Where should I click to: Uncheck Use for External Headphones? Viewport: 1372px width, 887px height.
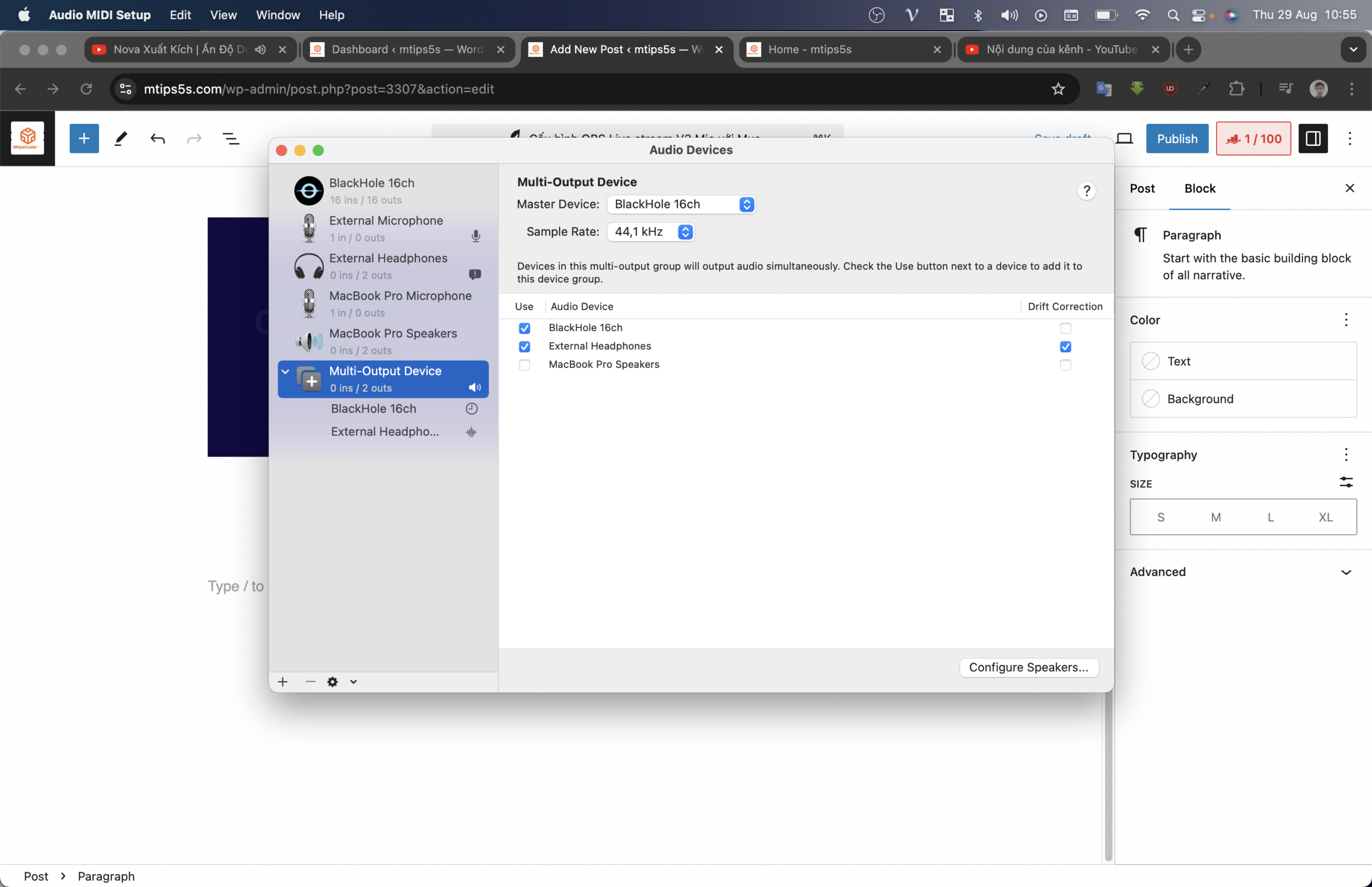[x=524, y=346]
